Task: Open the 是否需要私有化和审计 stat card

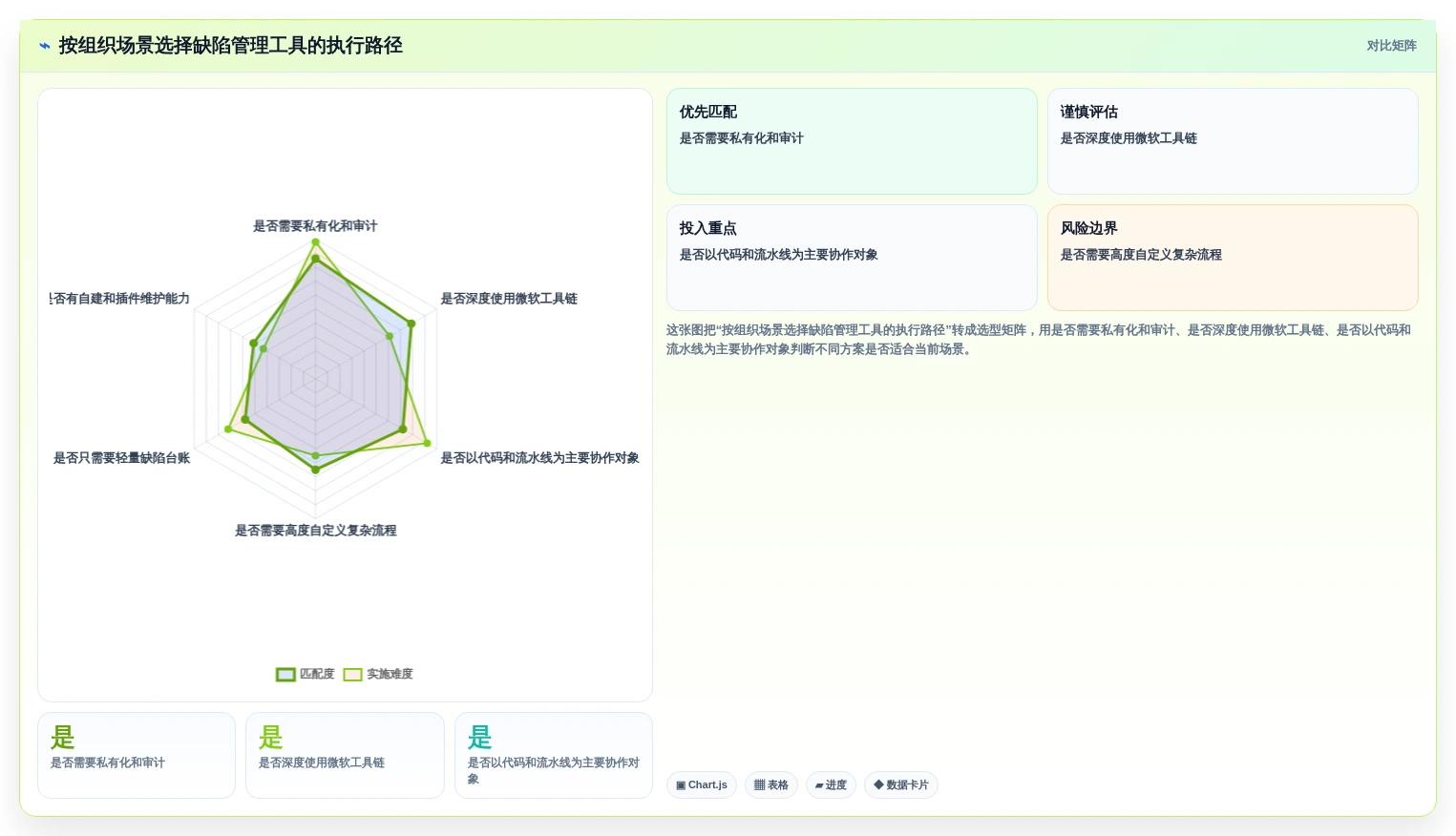Action: [x=137, y=755]
